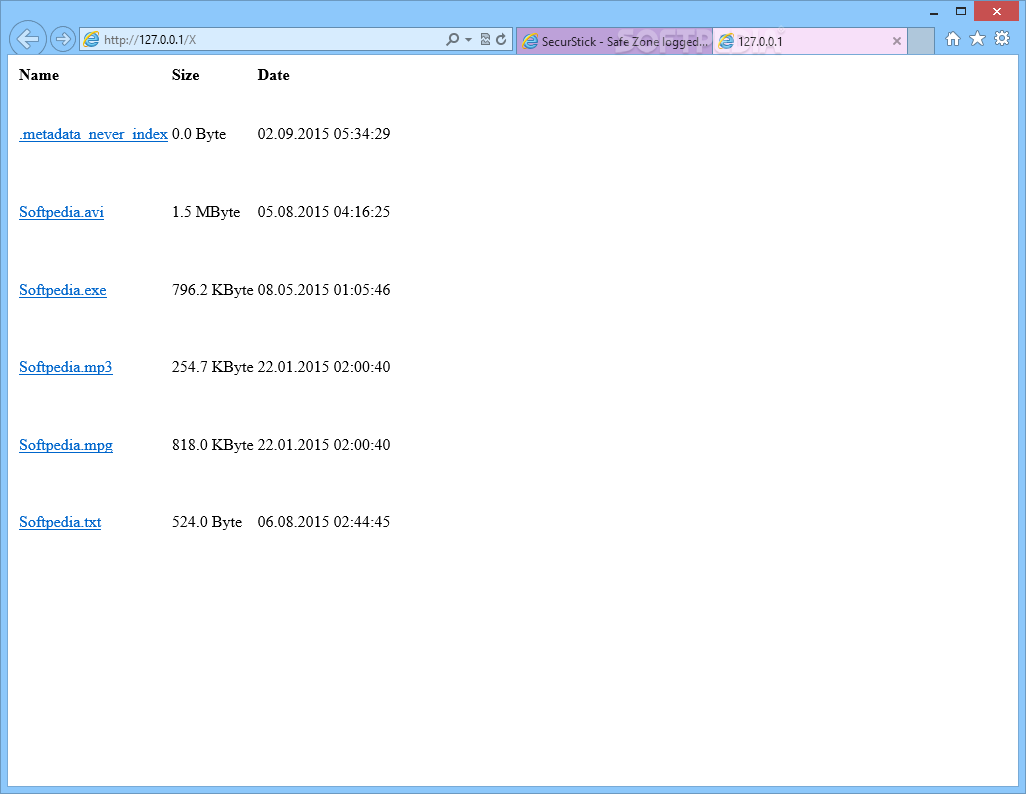Click the date 02.09.2015 05:34:29
Image resolution: width=1026 pixels, height=794 pixels.
324,134
